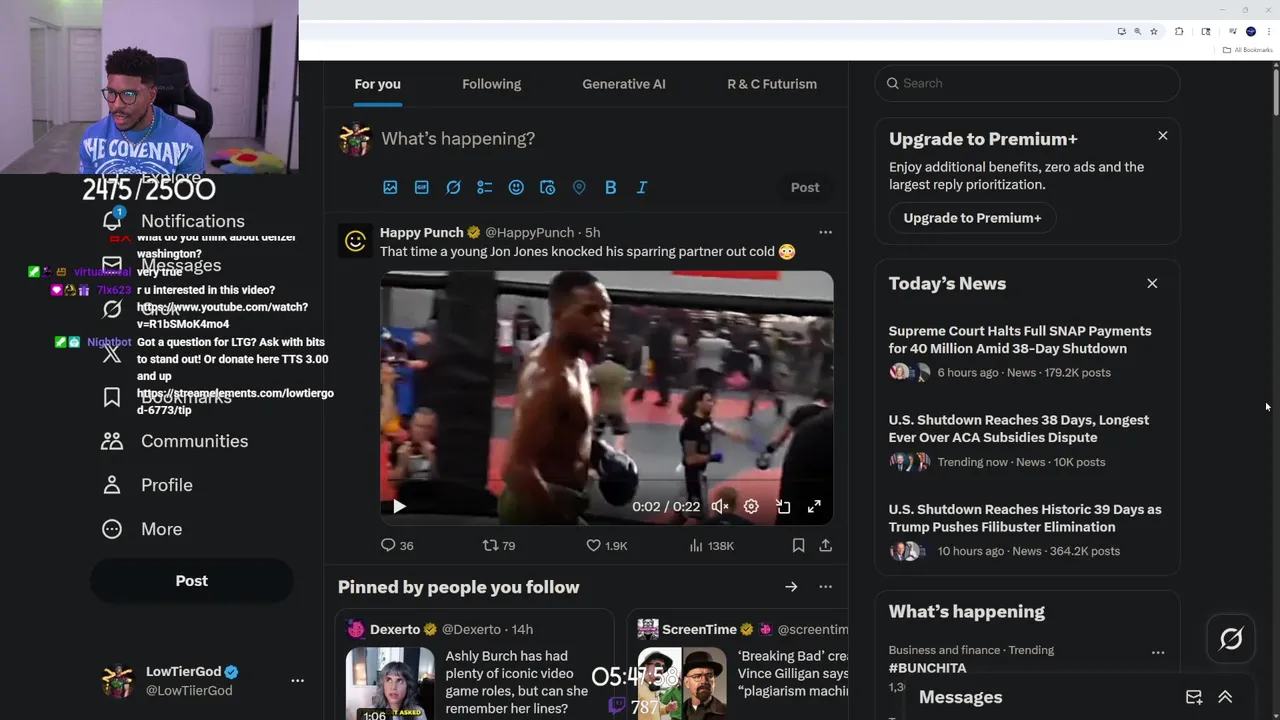
Task: Open Dexerto's Ashly Burch video thumbnail
Action: (390, 683)
